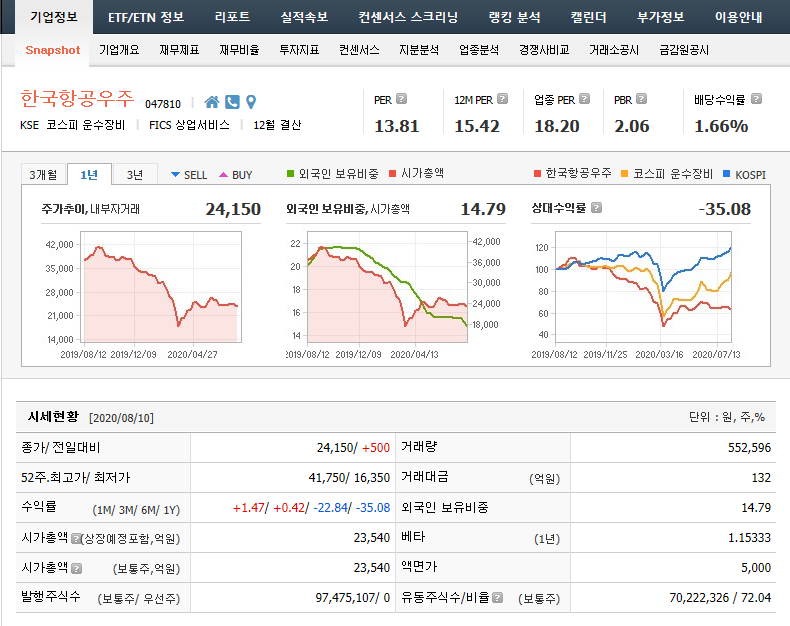Select the 기업정보 top menu
The image size is (790, 626).
tap(54, 17)
